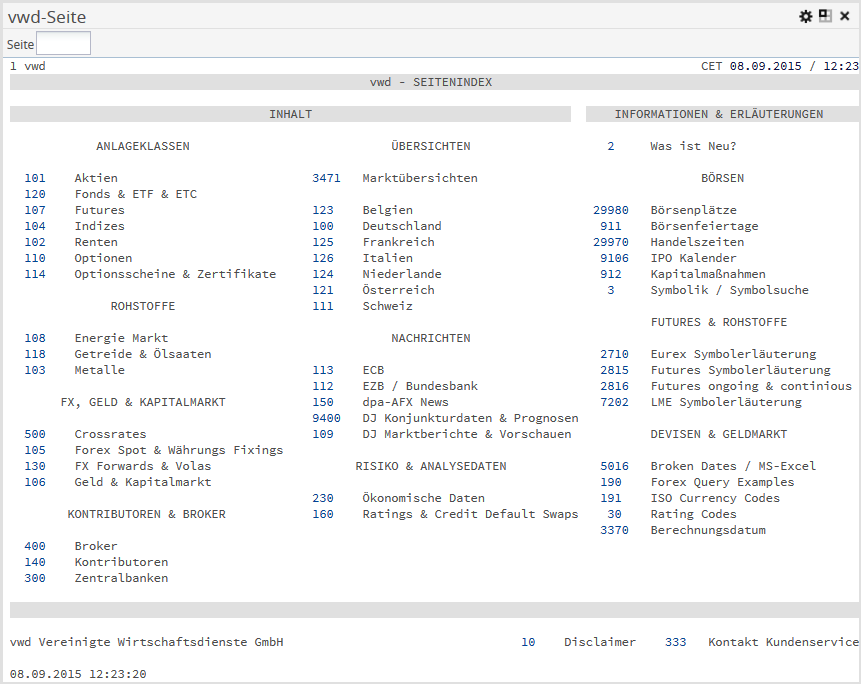
Task: Close the vwd-Seite panel
Action: pos(845,16)
